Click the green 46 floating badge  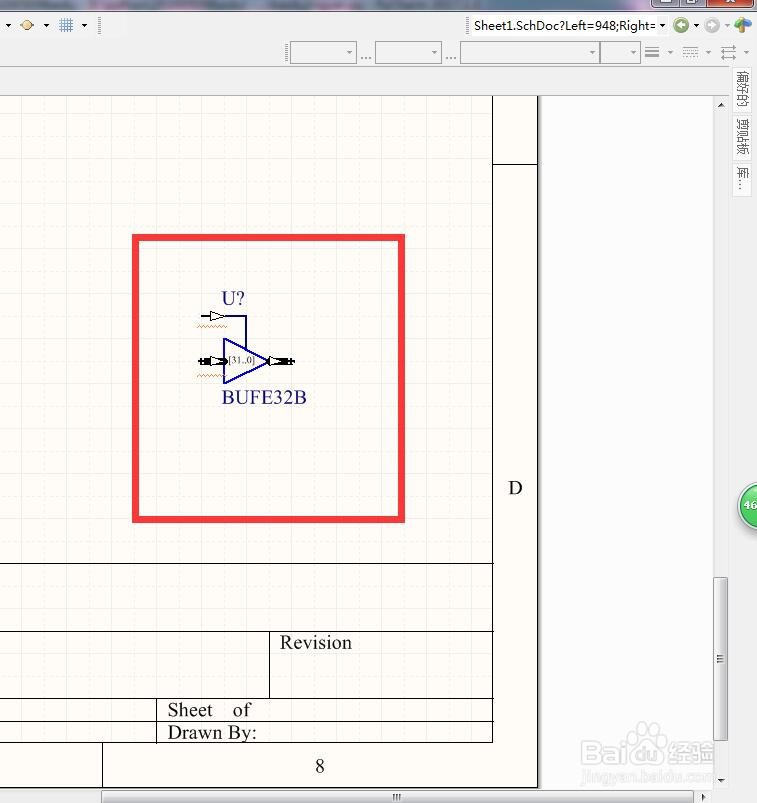coord(748,505)
